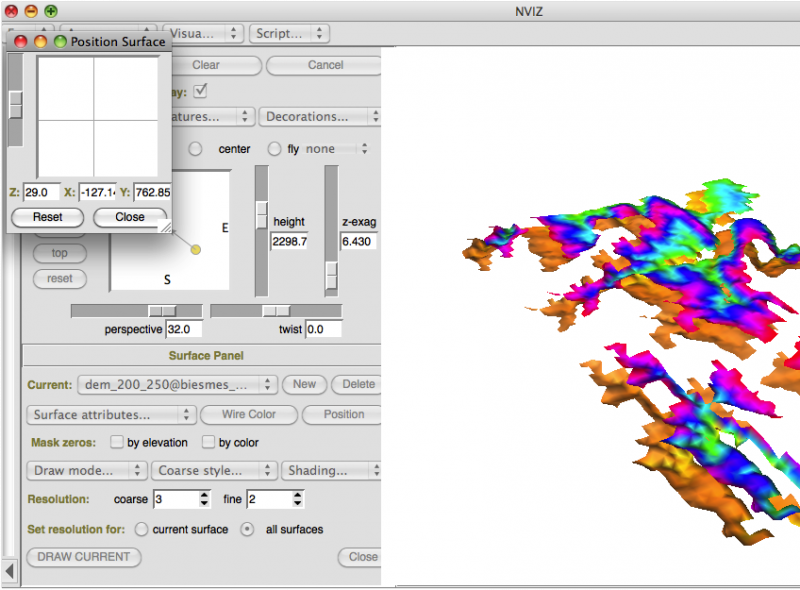800x590 pixels.
Task: Select the current surface radio button
Action: click(x=142, y=529)
